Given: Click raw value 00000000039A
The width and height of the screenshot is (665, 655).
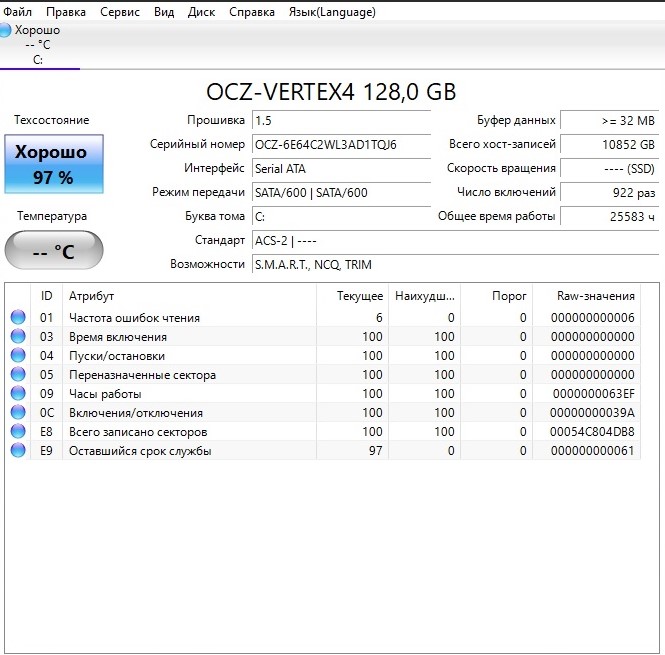Looking at the screenshot, I should (x=592, y=413).
